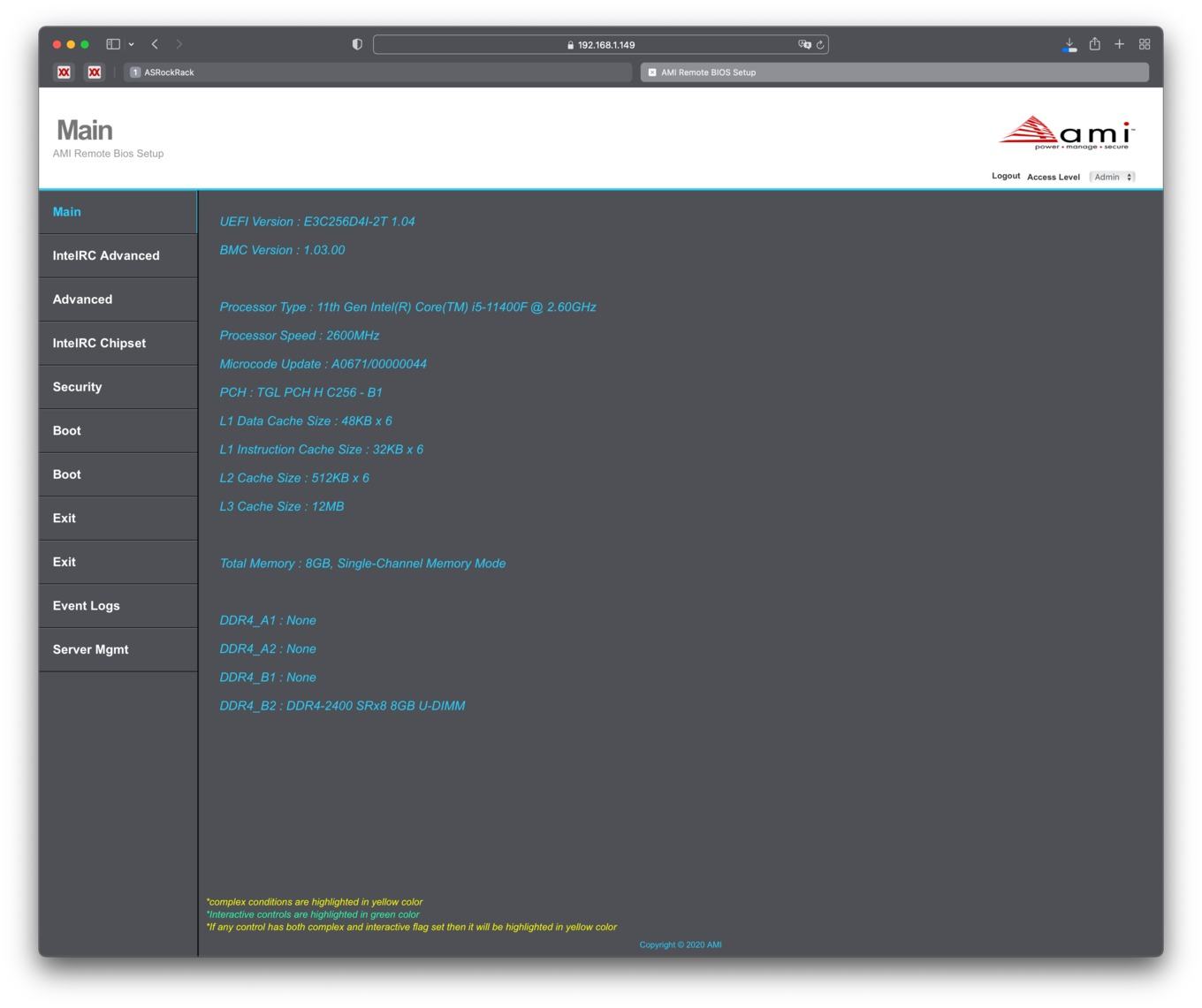Click L1 Data Cache Size 48KB x 6
Viewport: 1202px width, 1008px height.
[306, 421]
